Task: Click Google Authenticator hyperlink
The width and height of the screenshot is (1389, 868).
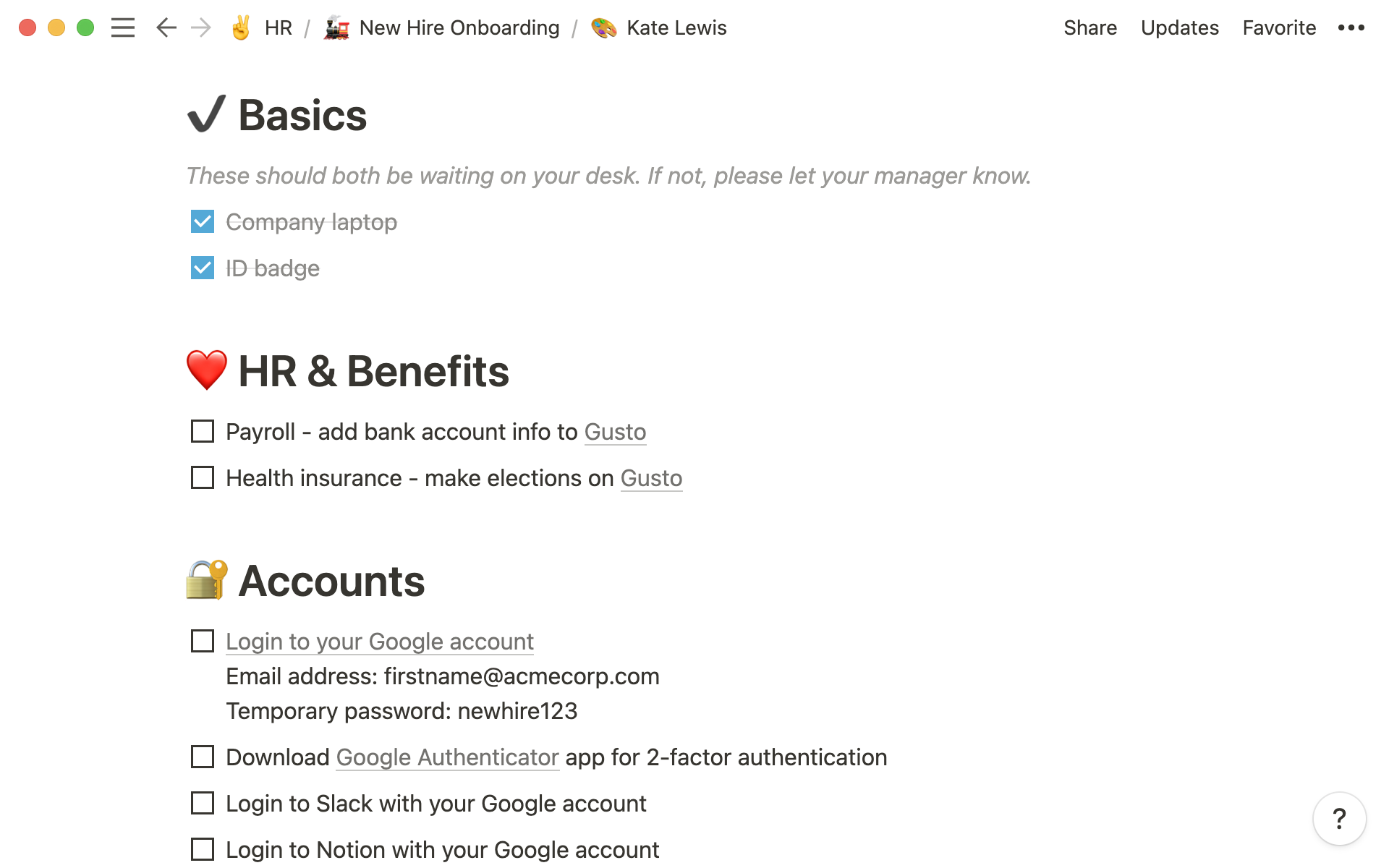Action: pos(446,756)
